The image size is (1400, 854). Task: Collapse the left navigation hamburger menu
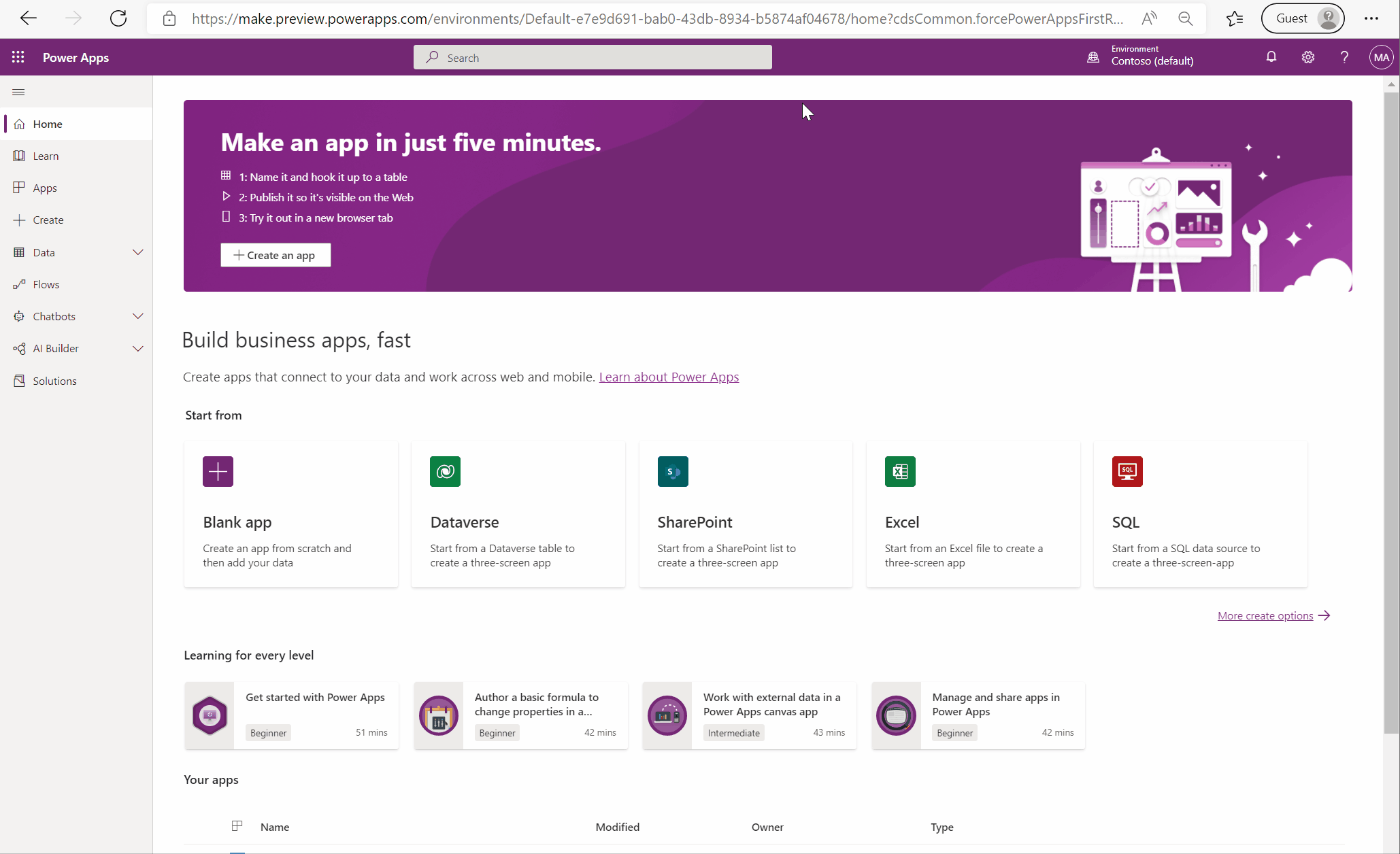[18, 92]
